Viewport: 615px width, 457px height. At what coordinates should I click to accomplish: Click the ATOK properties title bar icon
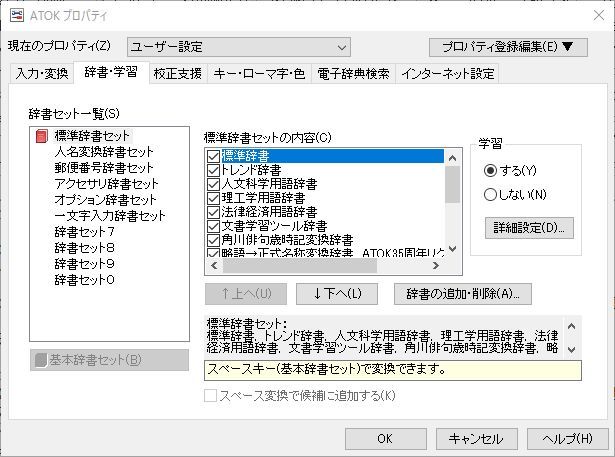[16, 15]
